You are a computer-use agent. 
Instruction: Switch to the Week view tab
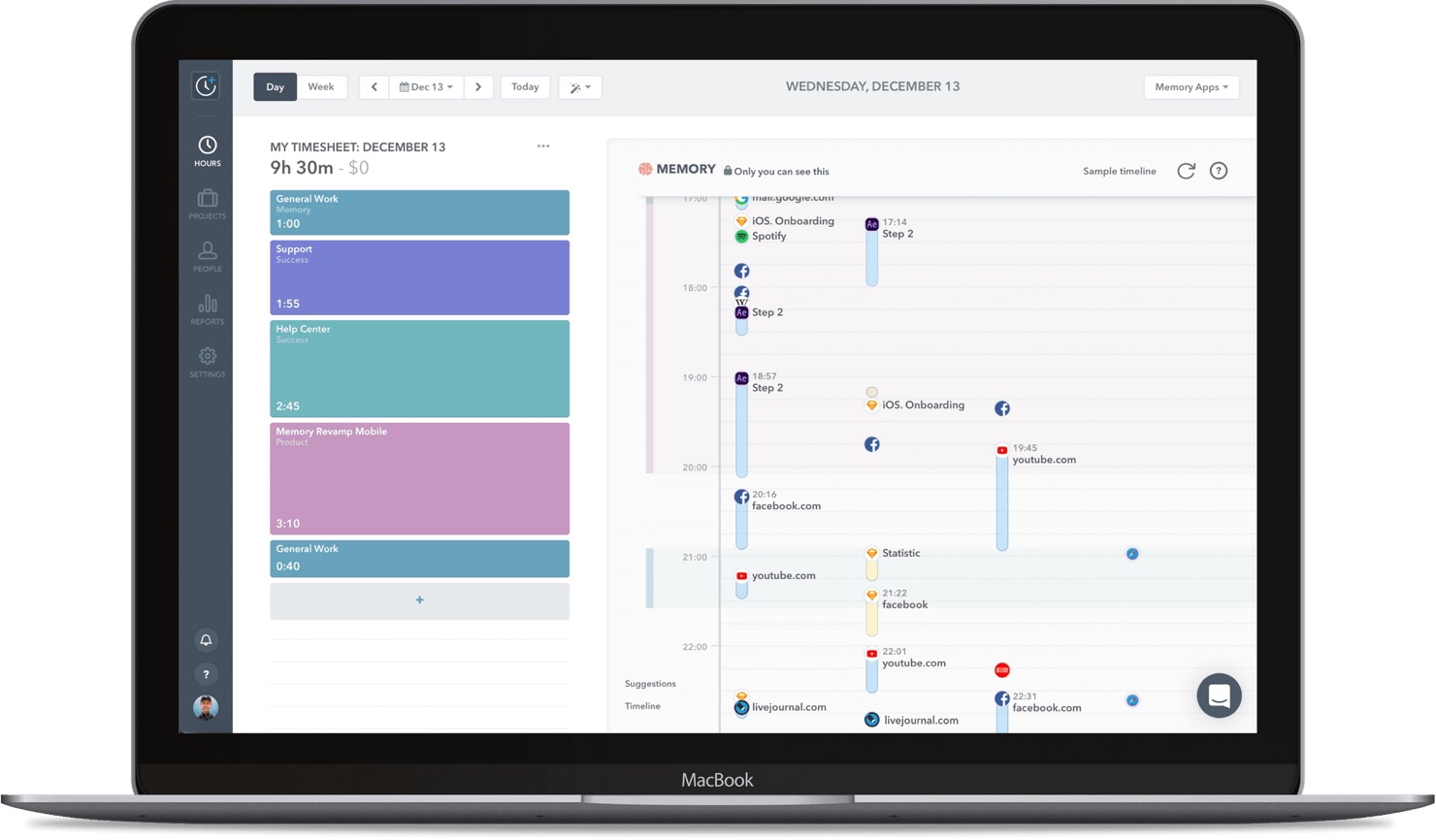(321, 86)
